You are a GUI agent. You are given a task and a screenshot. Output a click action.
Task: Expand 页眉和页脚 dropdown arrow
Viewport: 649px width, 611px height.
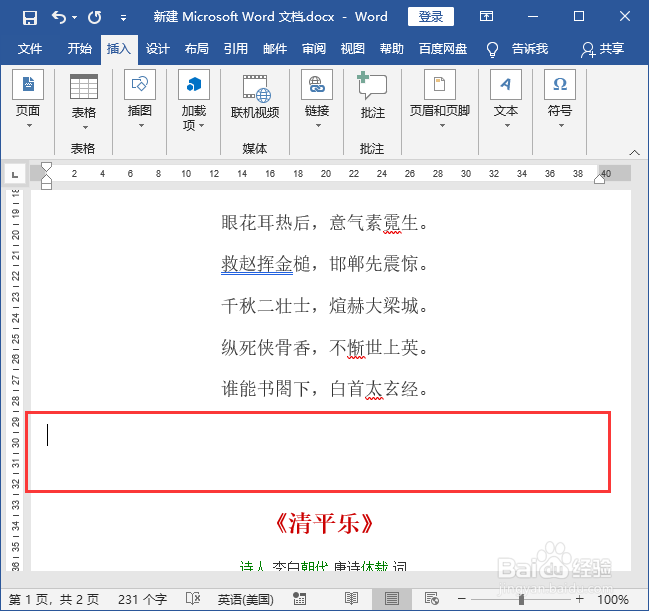442,125
